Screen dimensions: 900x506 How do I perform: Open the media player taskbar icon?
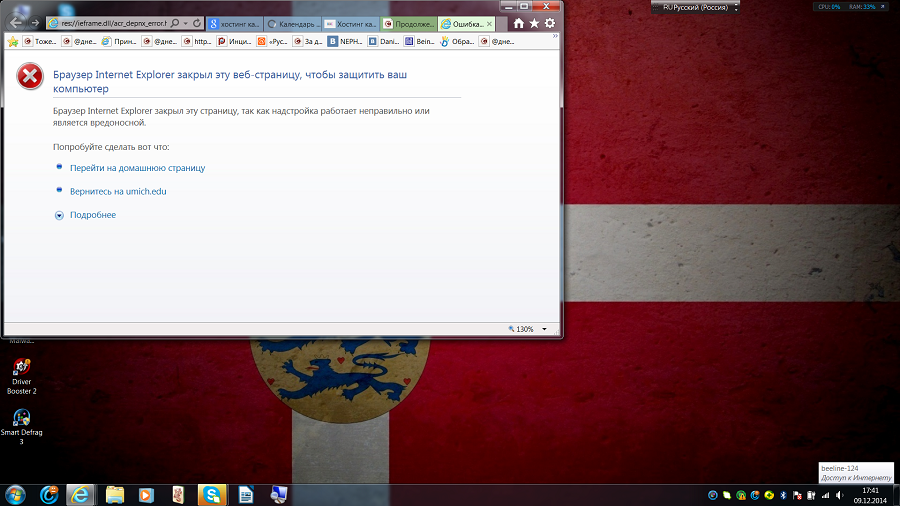pyautogui.click(x=146, y=495)
